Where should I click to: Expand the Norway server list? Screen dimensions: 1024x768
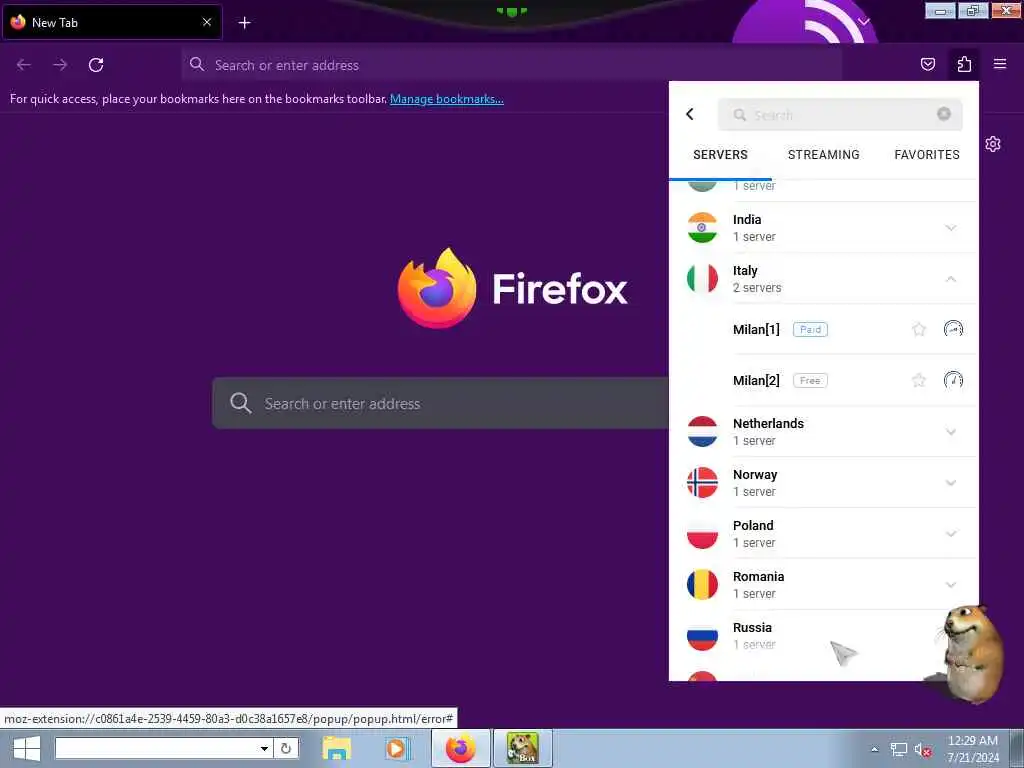click(951, 483)
